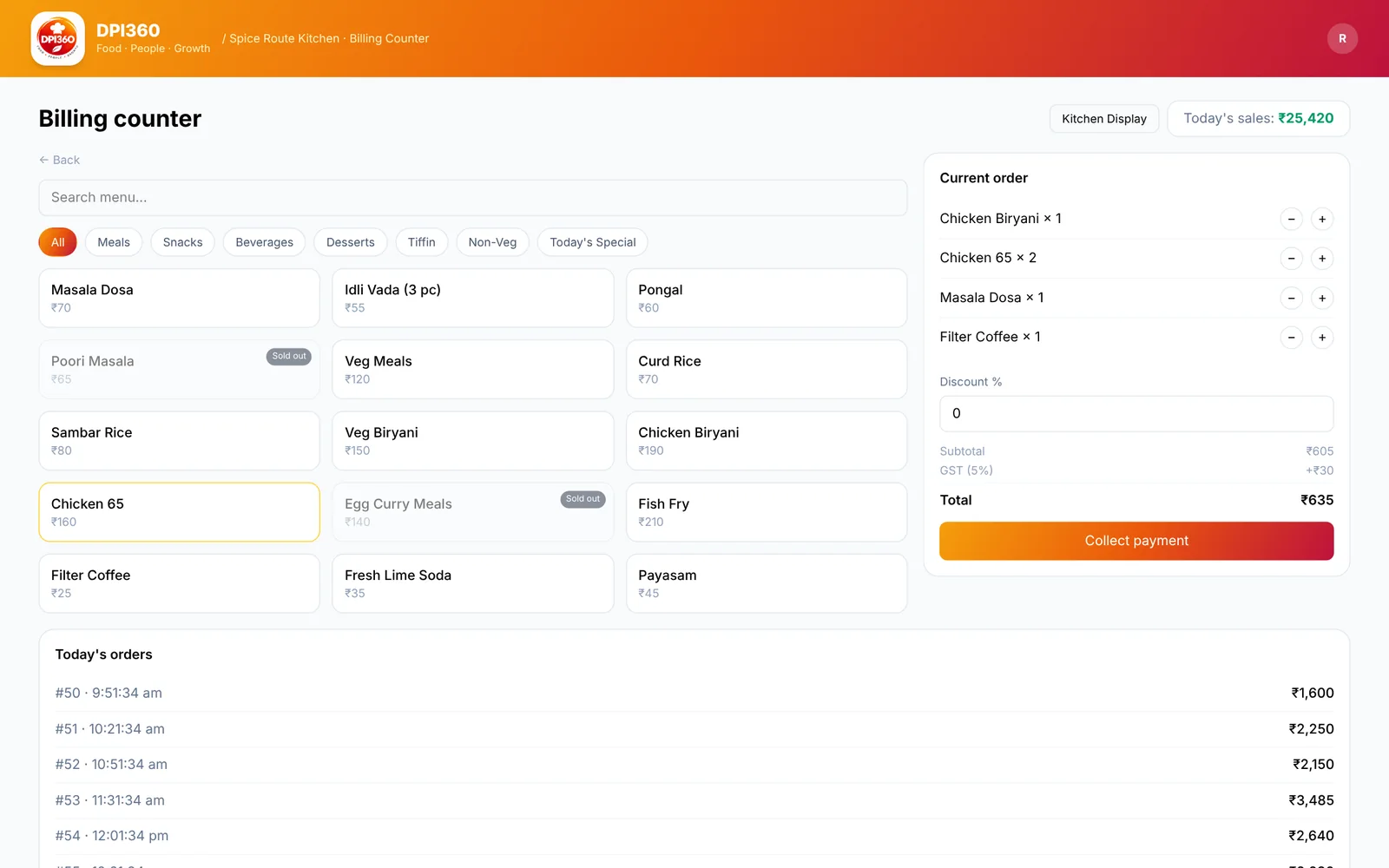Show Beverages category

[x=264, y=242]
